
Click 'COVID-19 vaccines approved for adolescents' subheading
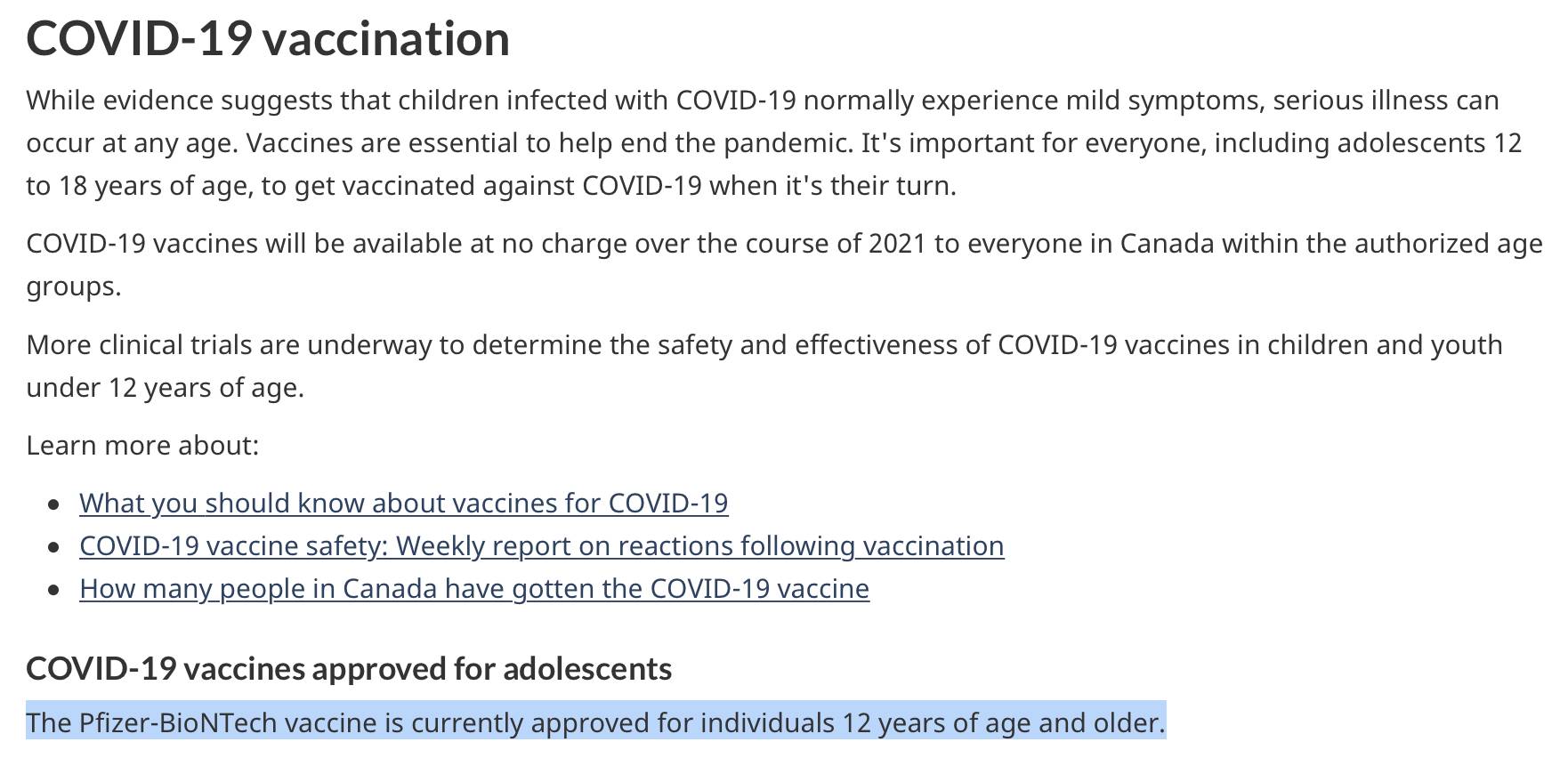tap(349, 668)
